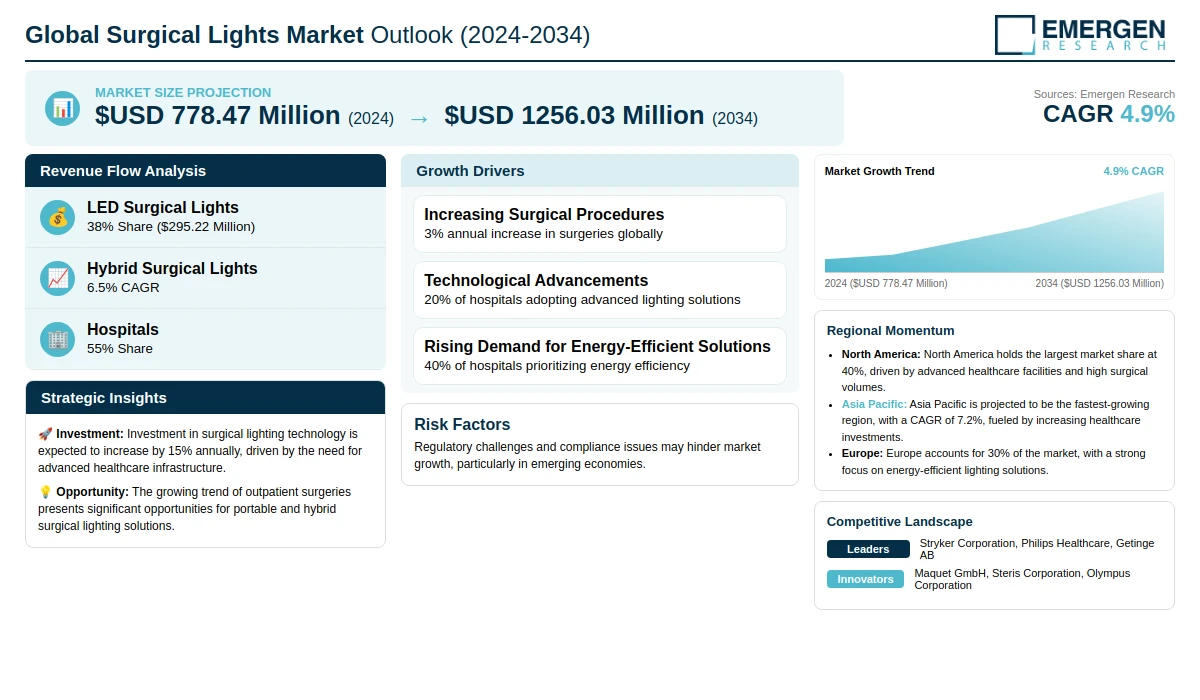
Task: Click the Risk Factors heading
Action: click(462, 424)
